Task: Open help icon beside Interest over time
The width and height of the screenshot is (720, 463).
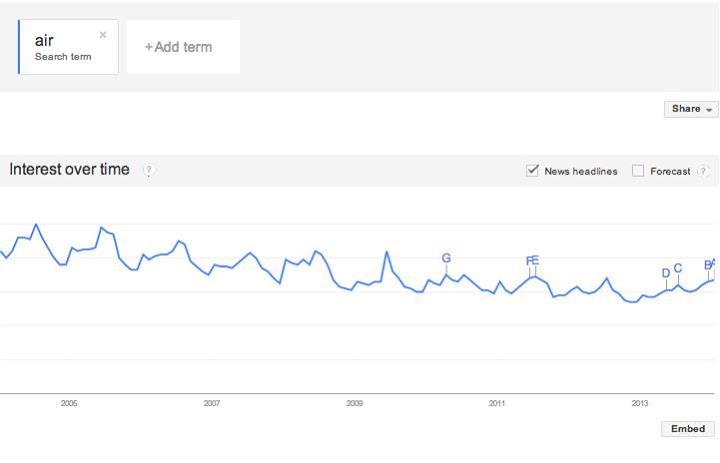Action: click(149, 171)
